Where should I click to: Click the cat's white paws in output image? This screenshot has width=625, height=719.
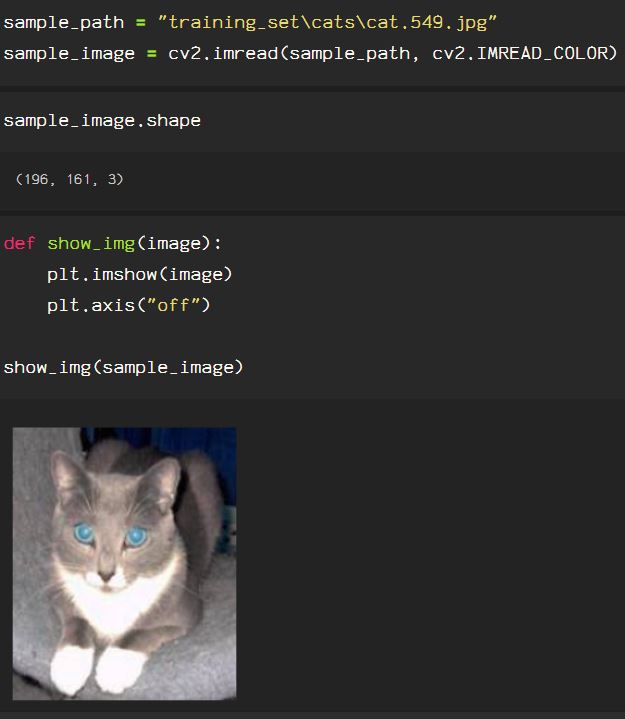pyautogui.click(x=98, y=669)
